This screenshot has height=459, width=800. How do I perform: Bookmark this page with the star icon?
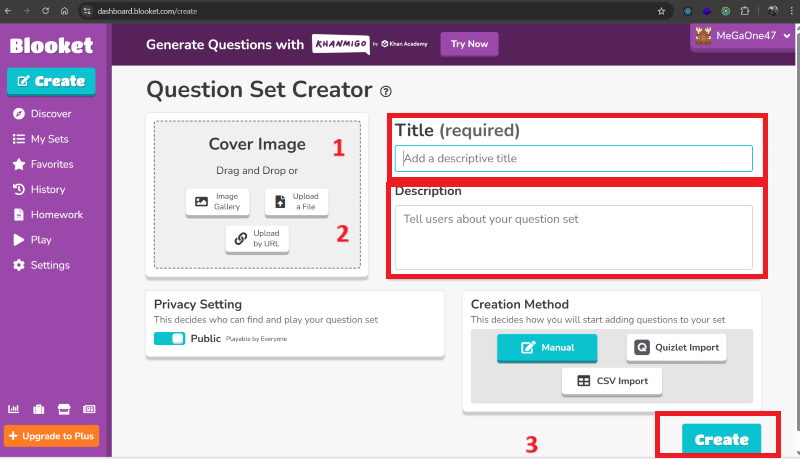pyautogui.click(x=661, y=11)
